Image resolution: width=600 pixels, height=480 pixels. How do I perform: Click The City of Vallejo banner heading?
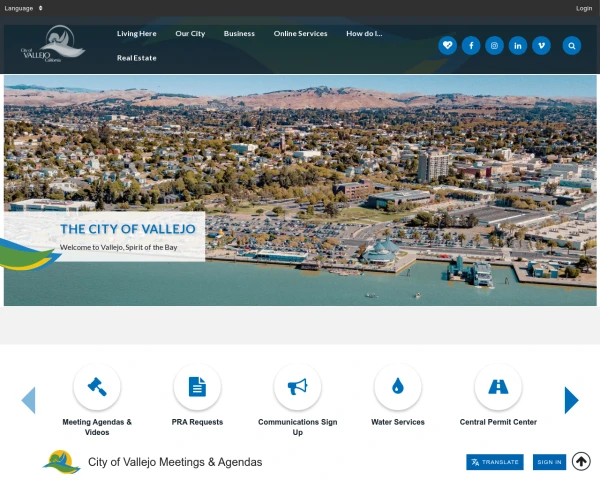[x=128, y=229]
